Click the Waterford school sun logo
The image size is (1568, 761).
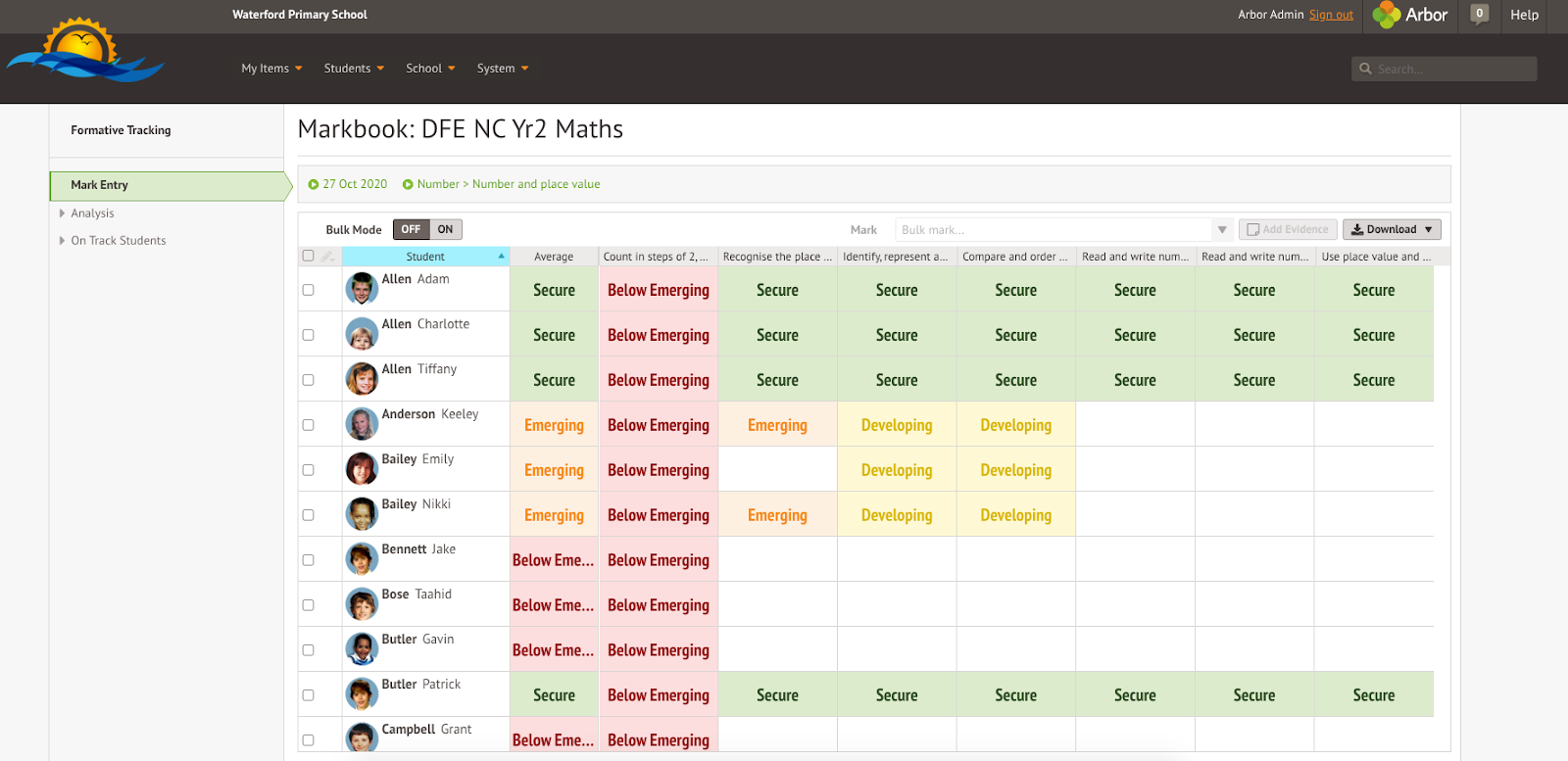(83, 51)
